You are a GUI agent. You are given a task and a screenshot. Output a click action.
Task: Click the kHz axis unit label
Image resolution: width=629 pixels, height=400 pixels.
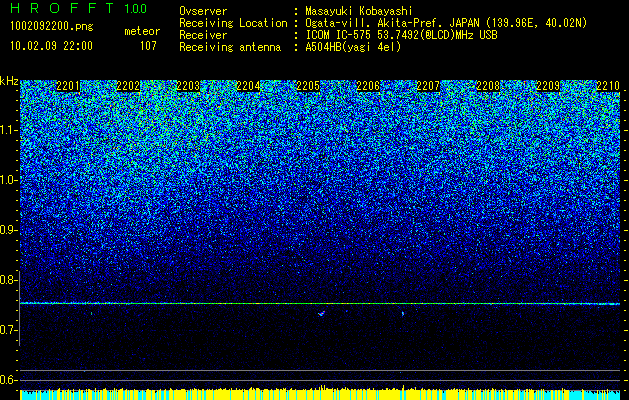pyautogui.click(x=9, y=81)
